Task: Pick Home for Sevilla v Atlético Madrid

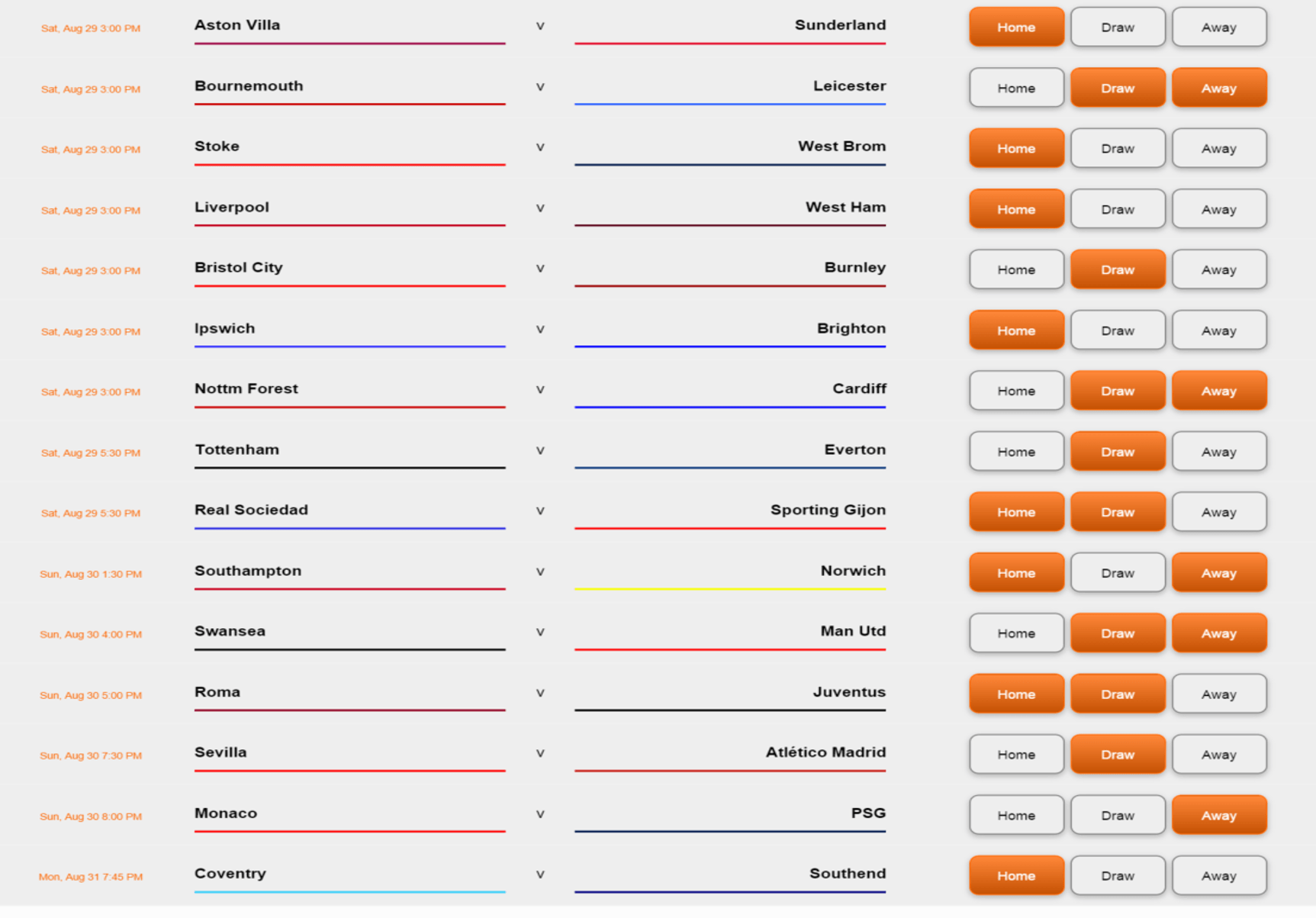Action: pos(1016,755)
